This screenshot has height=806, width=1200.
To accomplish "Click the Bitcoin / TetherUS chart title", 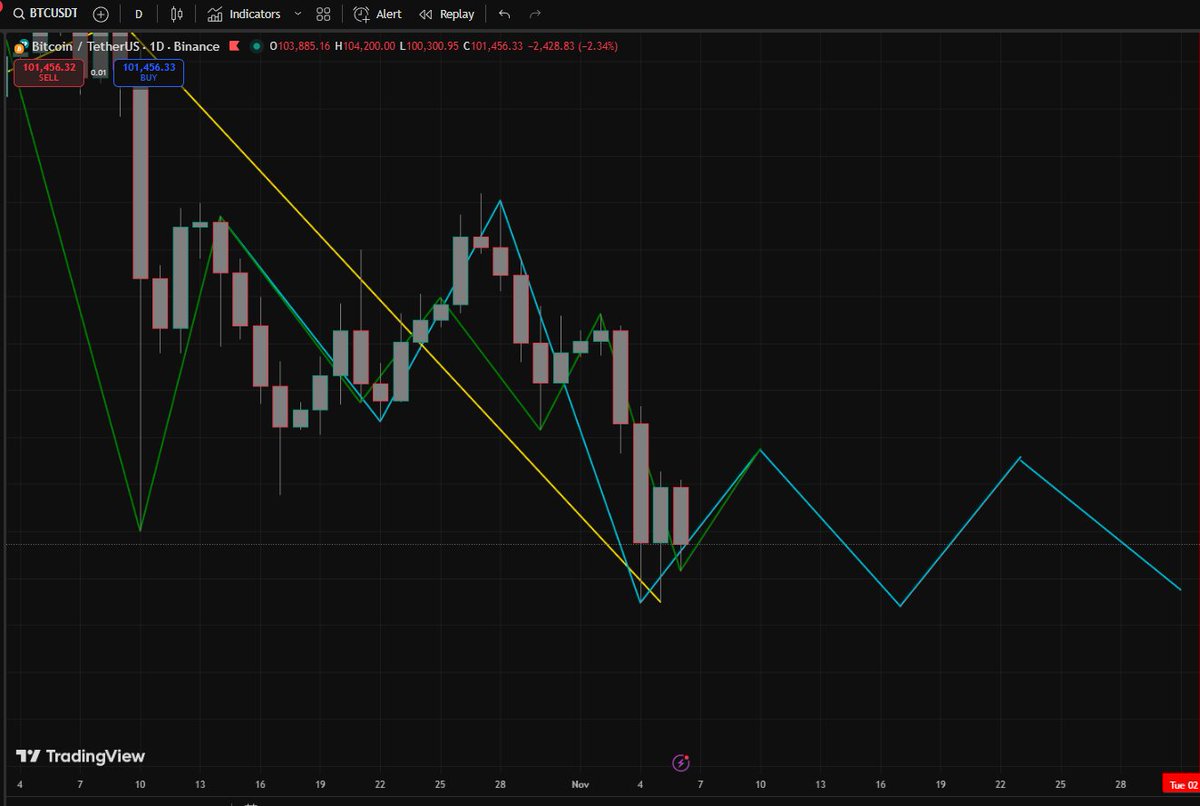I will tap(126, 46).
